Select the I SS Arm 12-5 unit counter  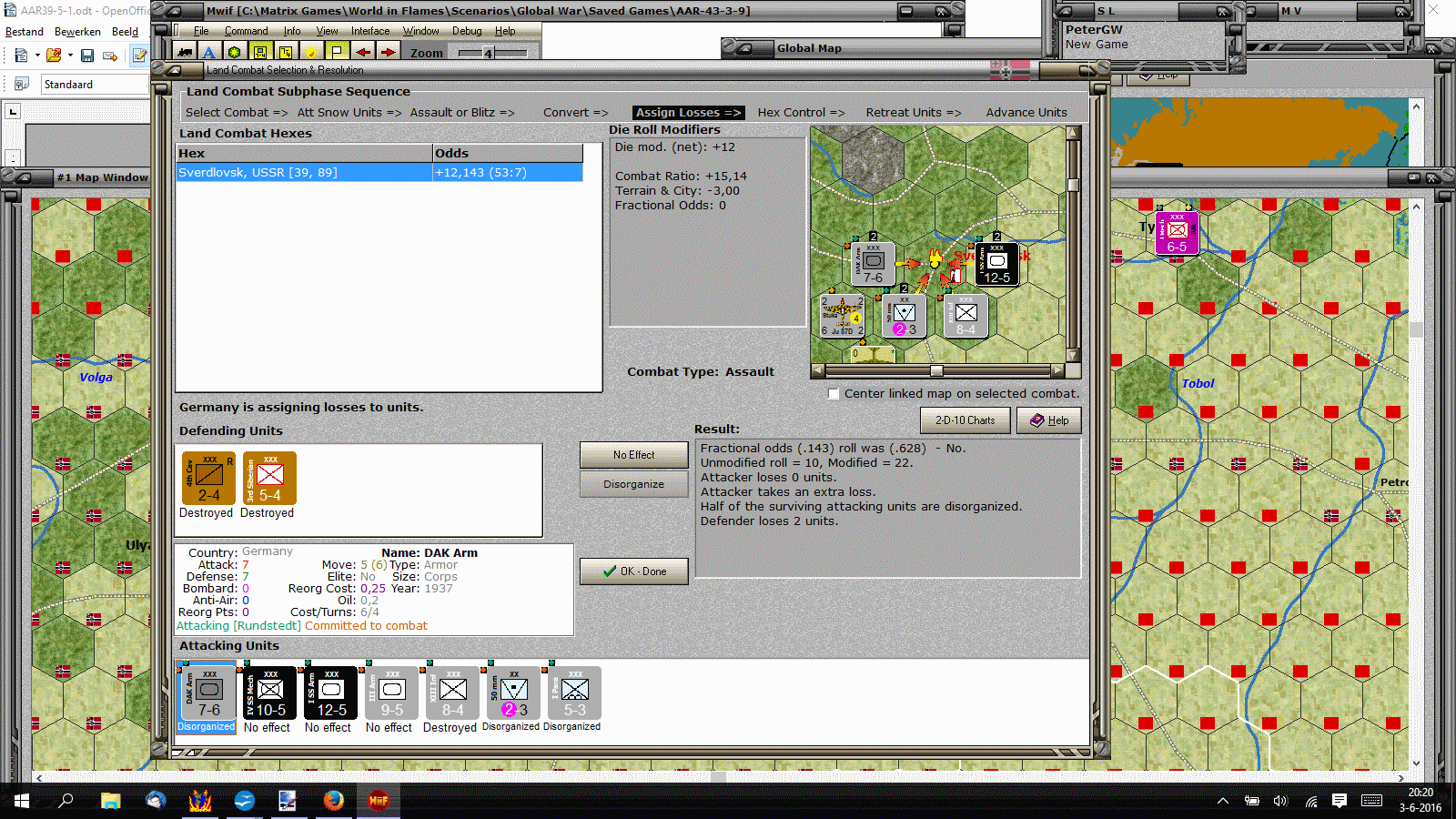coord(330,693)
